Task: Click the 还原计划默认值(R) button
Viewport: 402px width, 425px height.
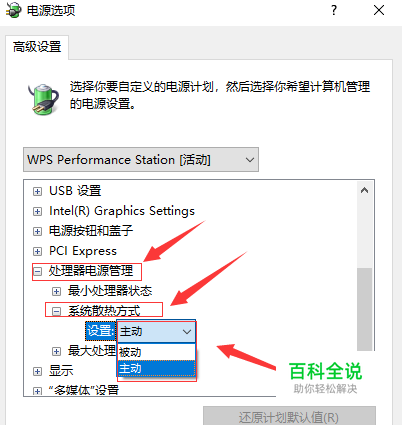Action: tap(289, 416)
